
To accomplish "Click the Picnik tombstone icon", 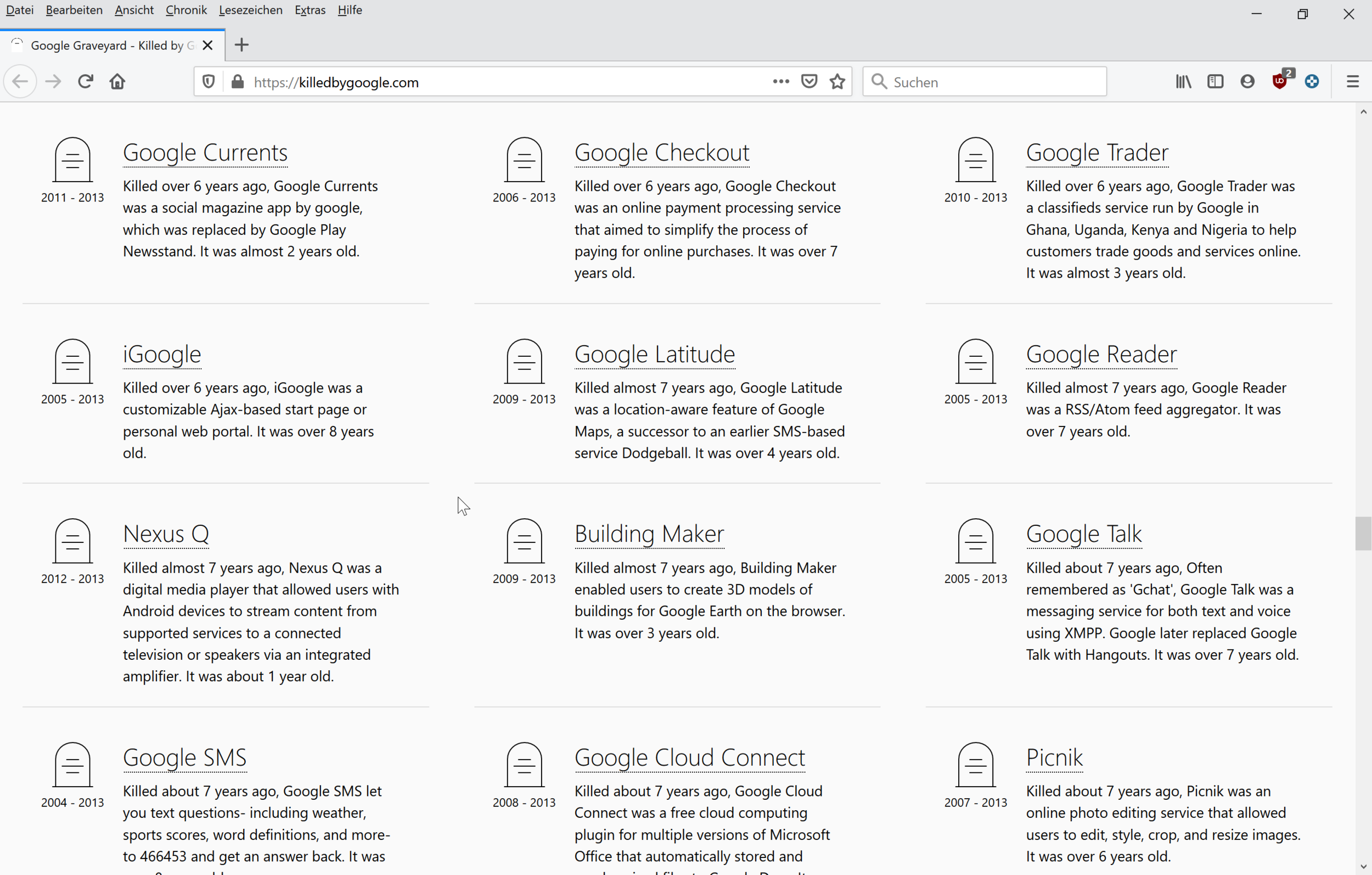I will pos(975,765).
